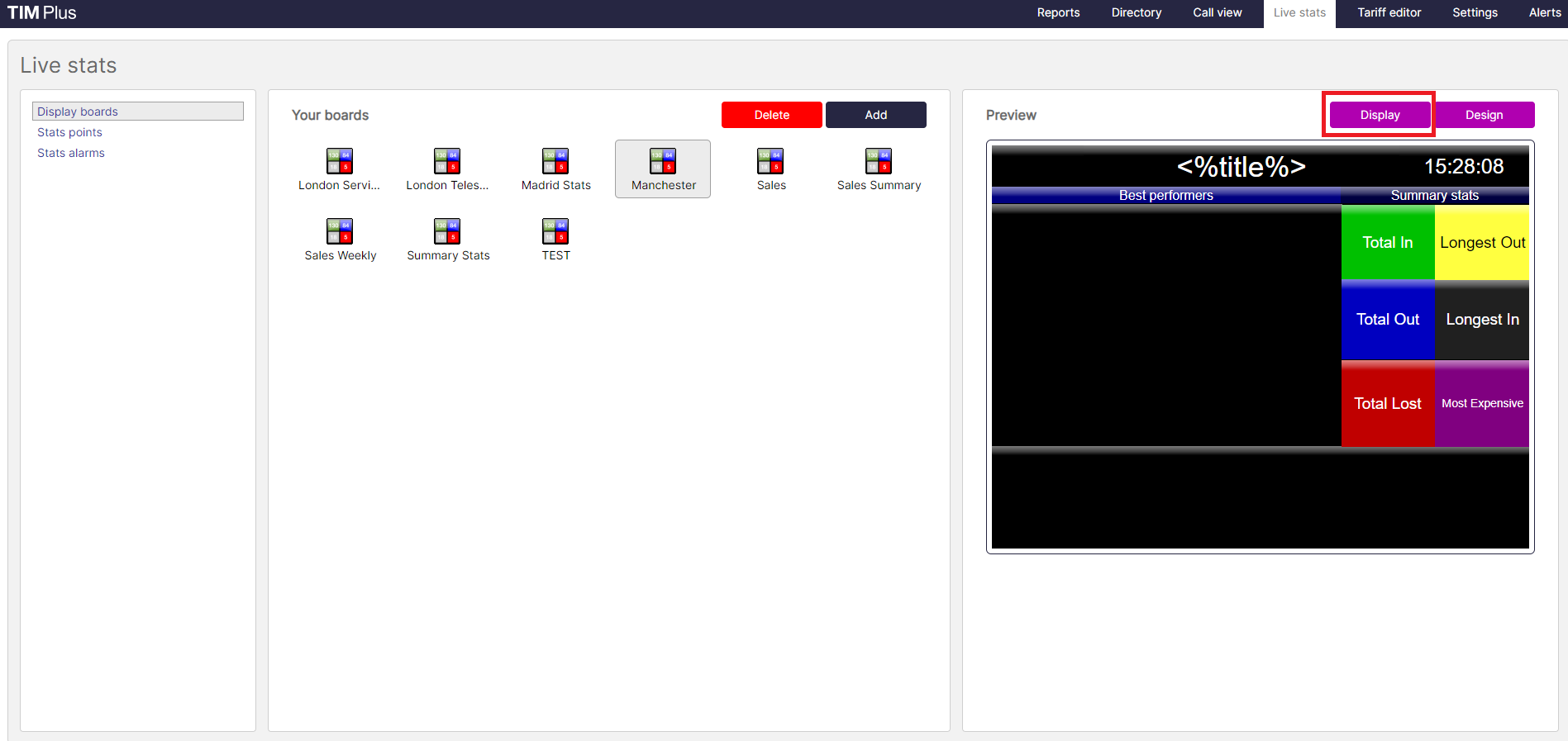Open the Directory tab

pyautogui.click(x=1136, y=12)
